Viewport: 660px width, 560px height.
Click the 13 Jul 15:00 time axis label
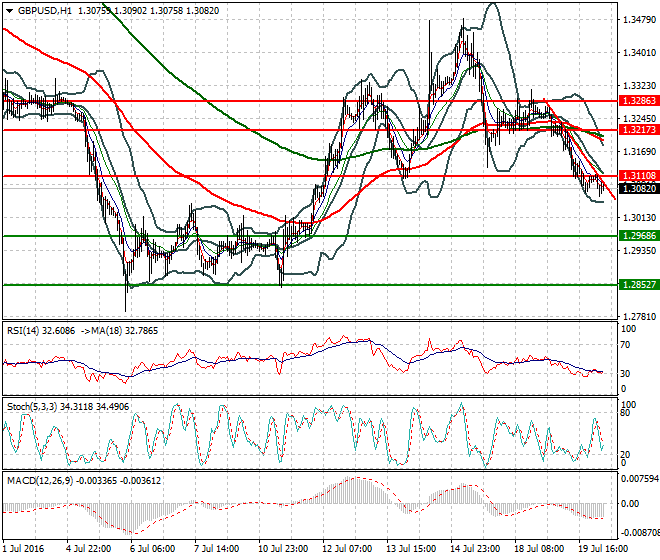[411, 549]
